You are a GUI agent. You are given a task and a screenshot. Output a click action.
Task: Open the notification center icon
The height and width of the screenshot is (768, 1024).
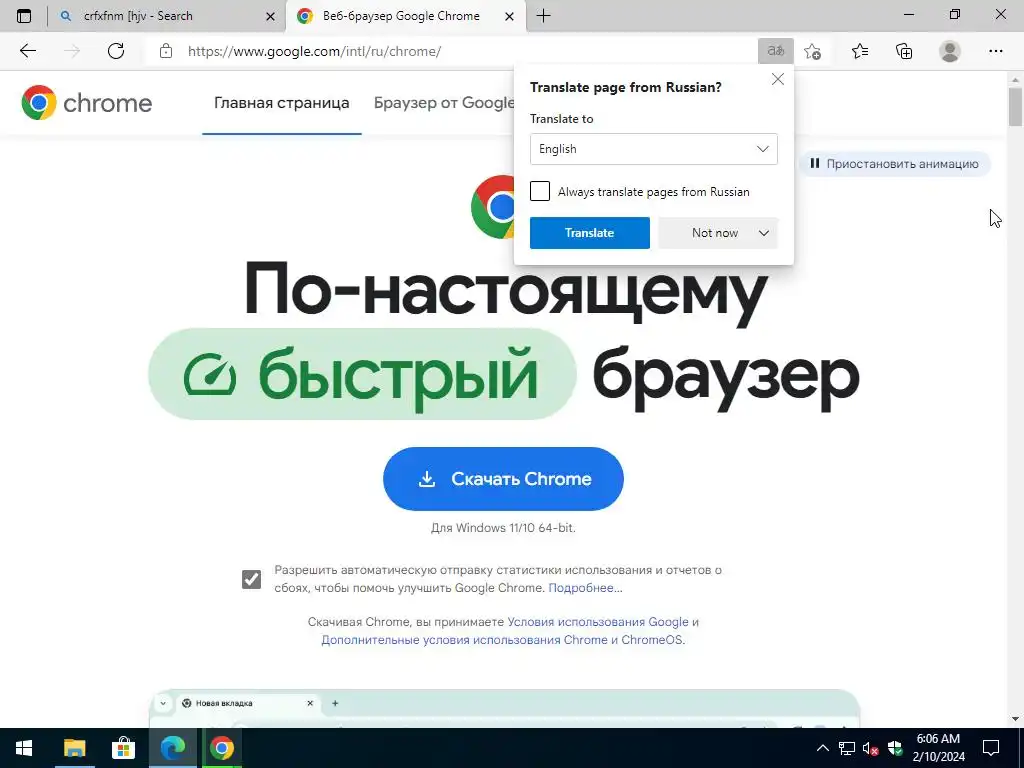coord(991,748)
